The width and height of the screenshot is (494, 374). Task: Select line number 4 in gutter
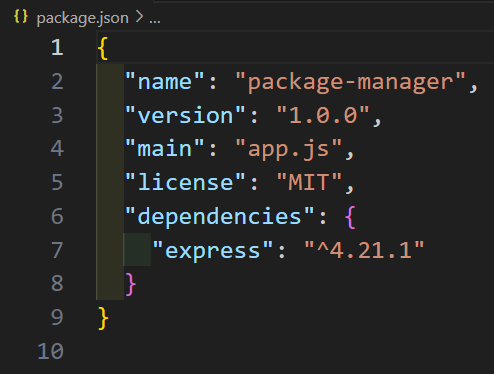pos(57,149)
